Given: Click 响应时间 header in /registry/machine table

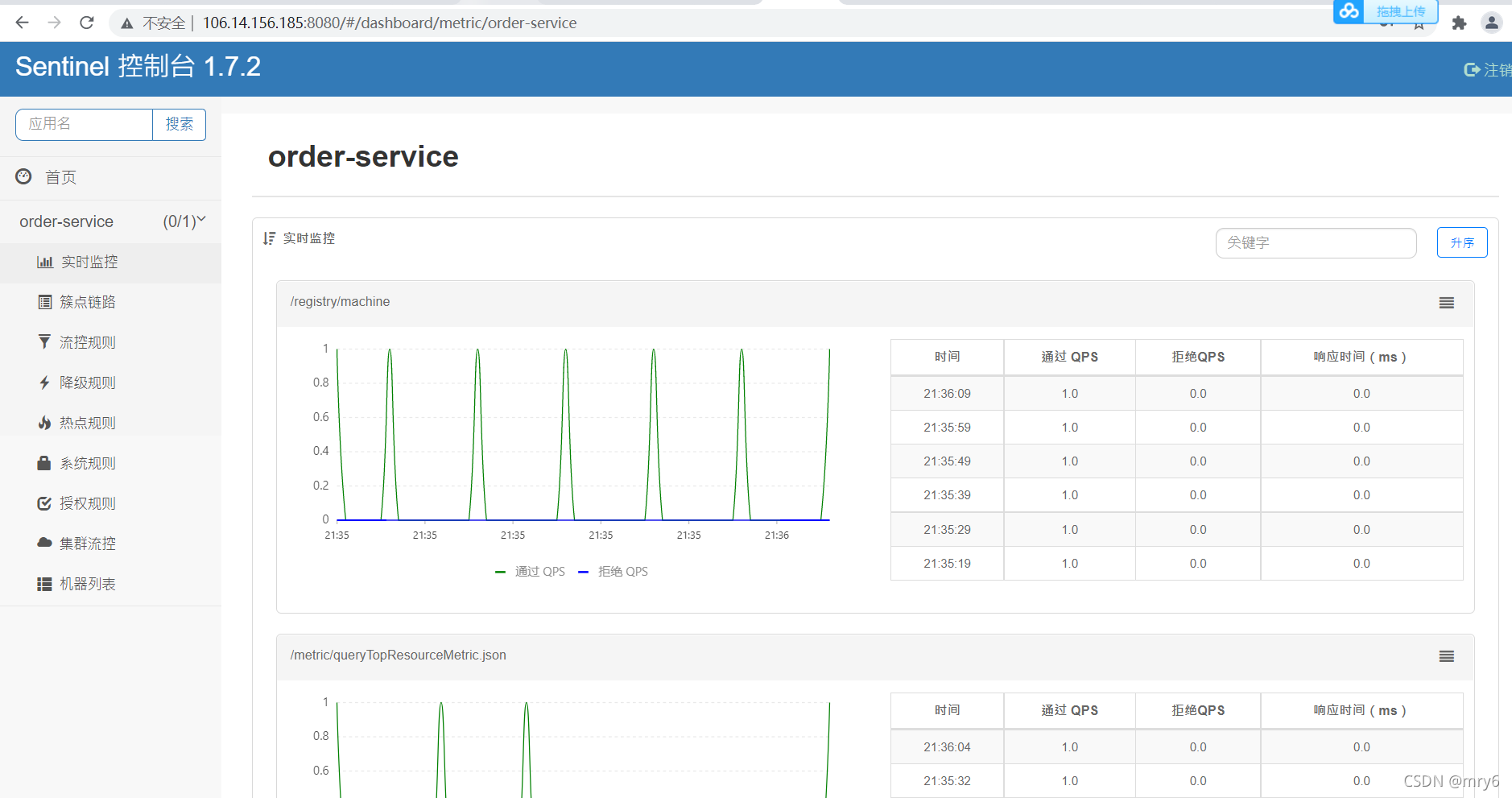Looking at the screenshot, I should [x=1361, y=357].
